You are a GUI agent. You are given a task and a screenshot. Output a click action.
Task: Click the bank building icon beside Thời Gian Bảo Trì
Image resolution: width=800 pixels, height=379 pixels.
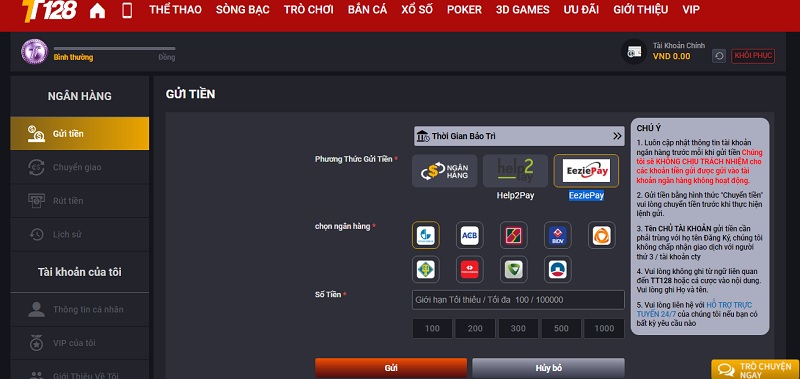(x=423, y=136)
